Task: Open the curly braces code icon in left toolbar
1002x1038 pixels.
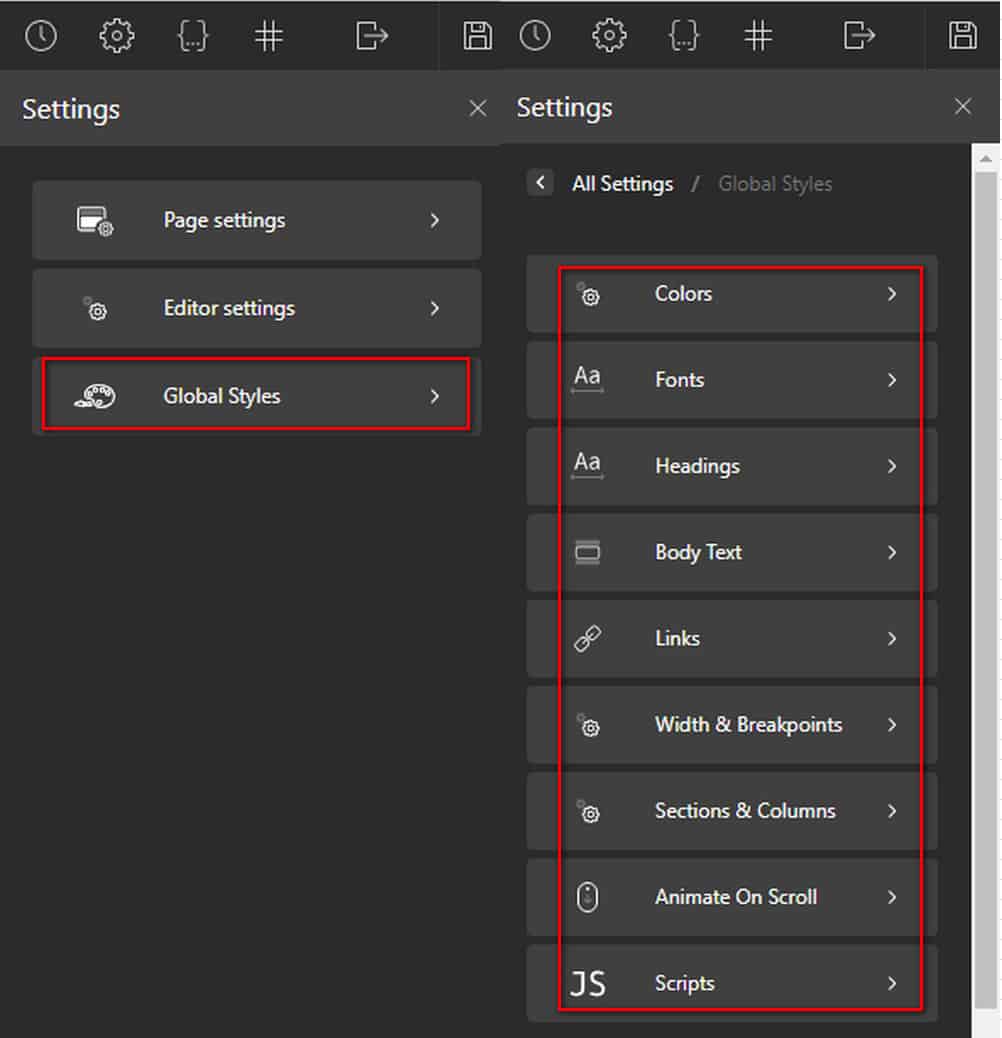Action: pyautogui.click(x=193, y=35)
